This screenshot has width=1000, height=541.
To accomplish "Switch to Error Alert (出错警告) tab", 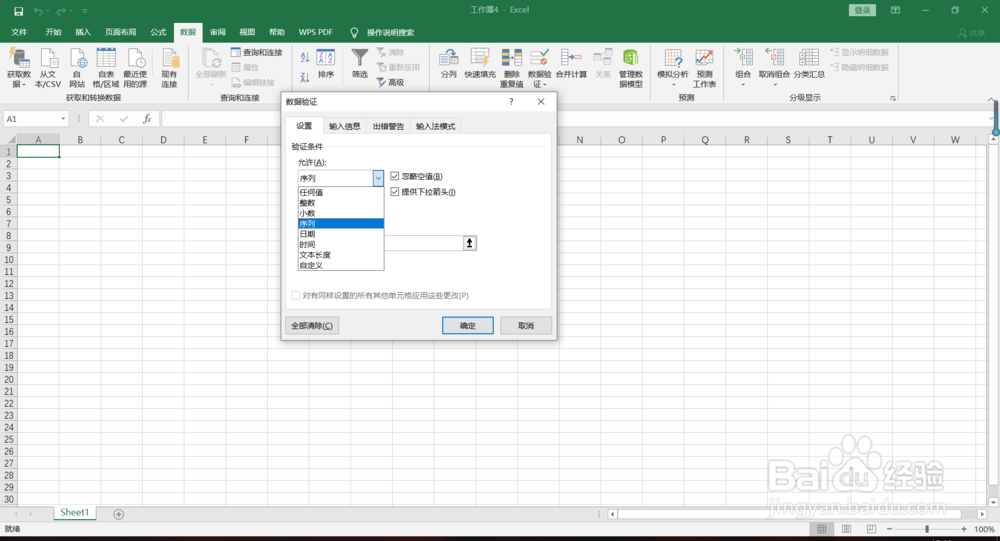I will [x=388, y=126].
